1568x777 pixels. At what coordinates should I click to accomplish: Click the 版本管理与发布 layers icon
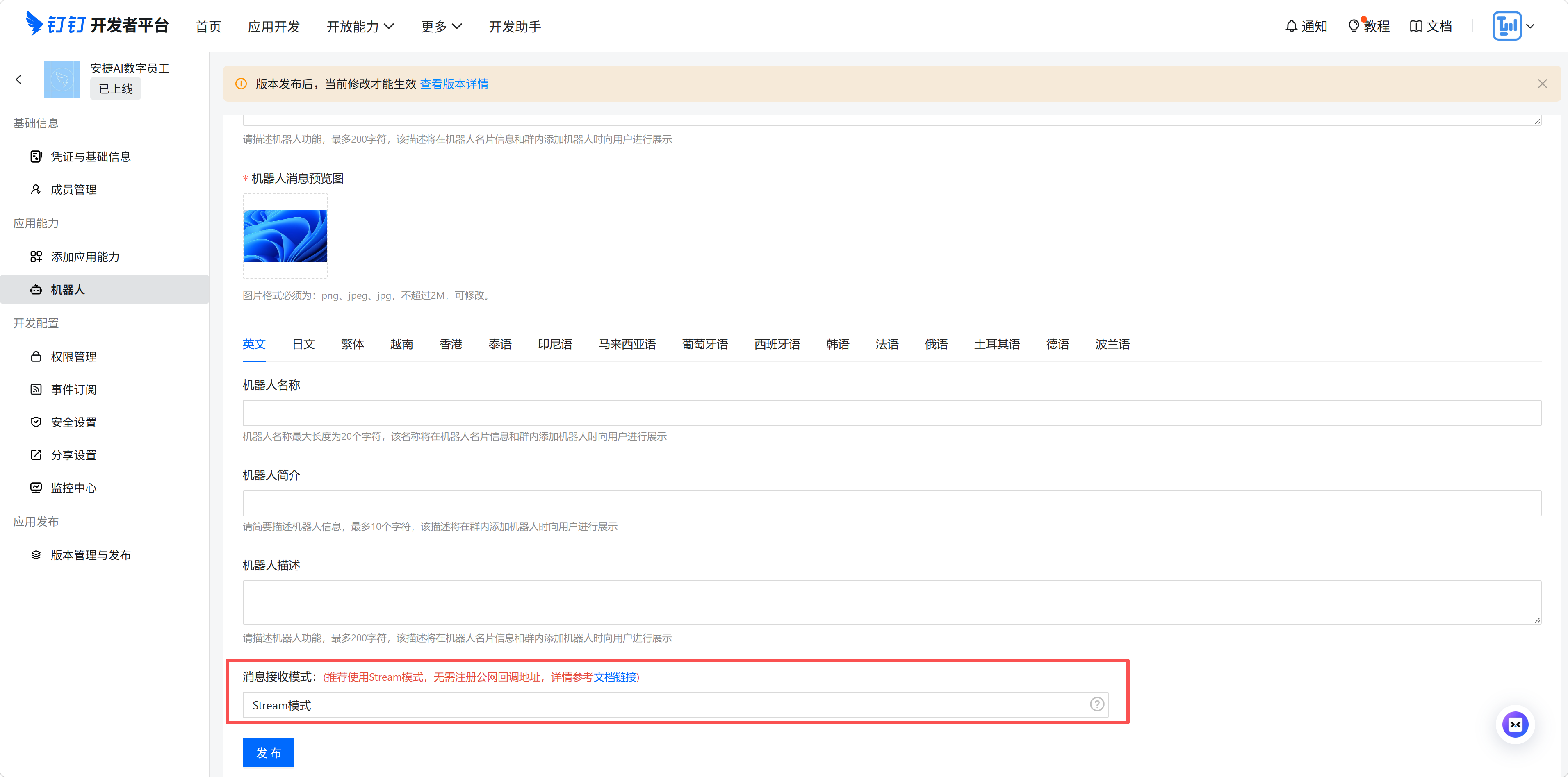(x=36, y=555)
